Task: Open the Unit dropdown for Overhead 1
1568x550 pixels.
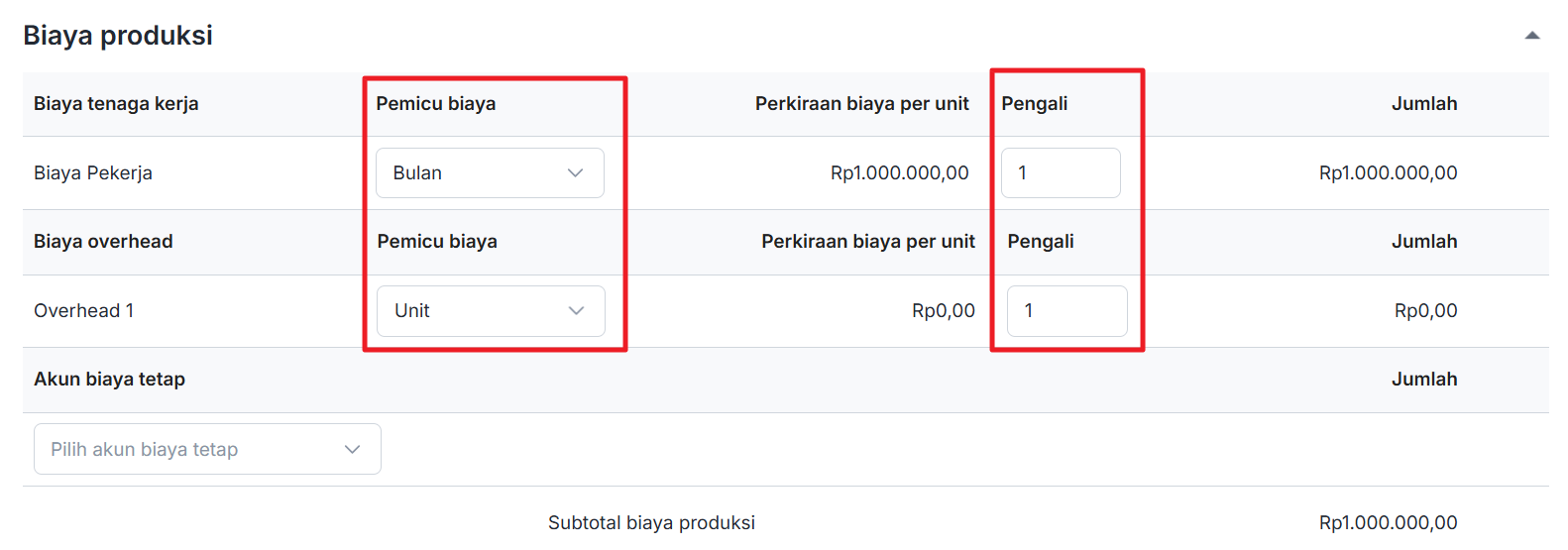Action: [491, 311]
